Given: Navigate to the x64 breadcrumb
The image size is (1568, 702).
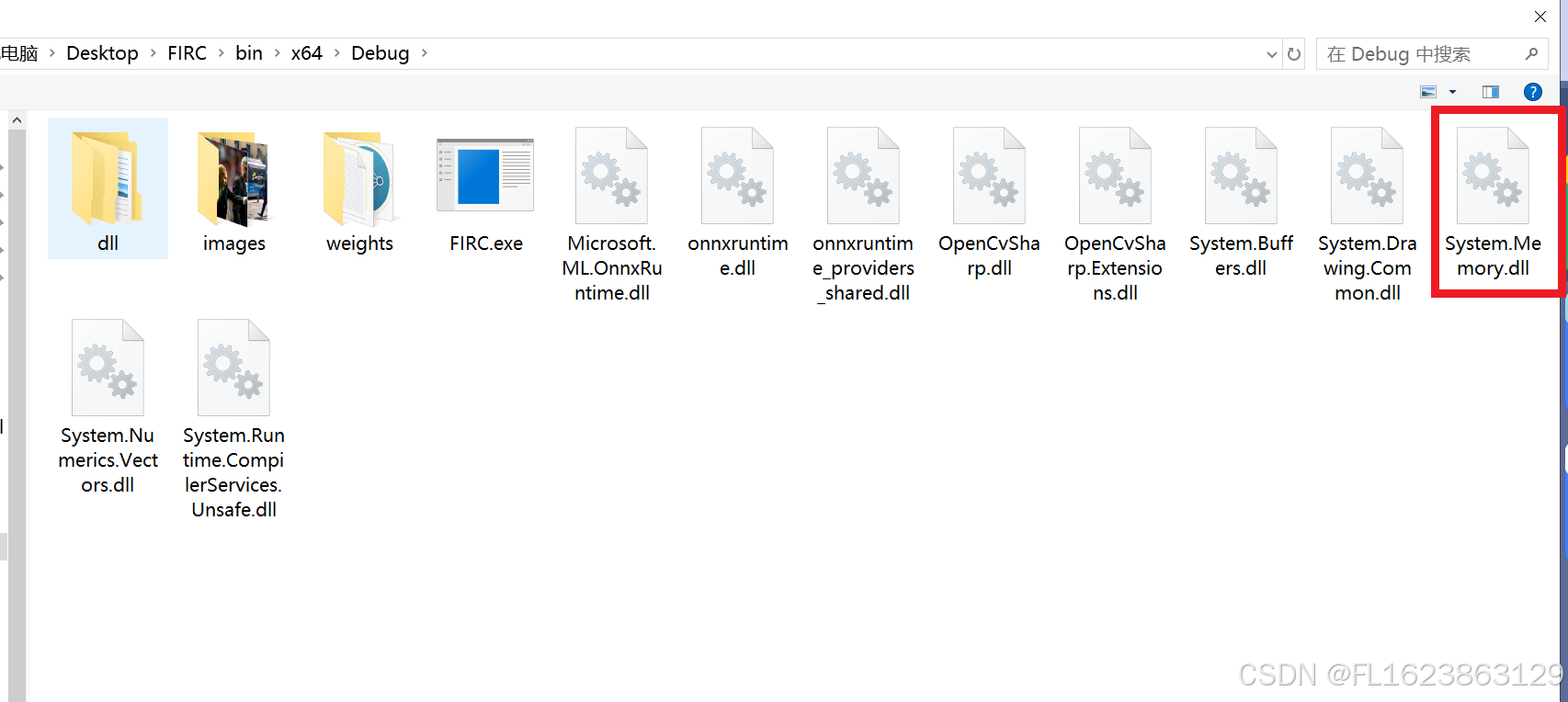Looking at the screenshot, I should [307, 53].
